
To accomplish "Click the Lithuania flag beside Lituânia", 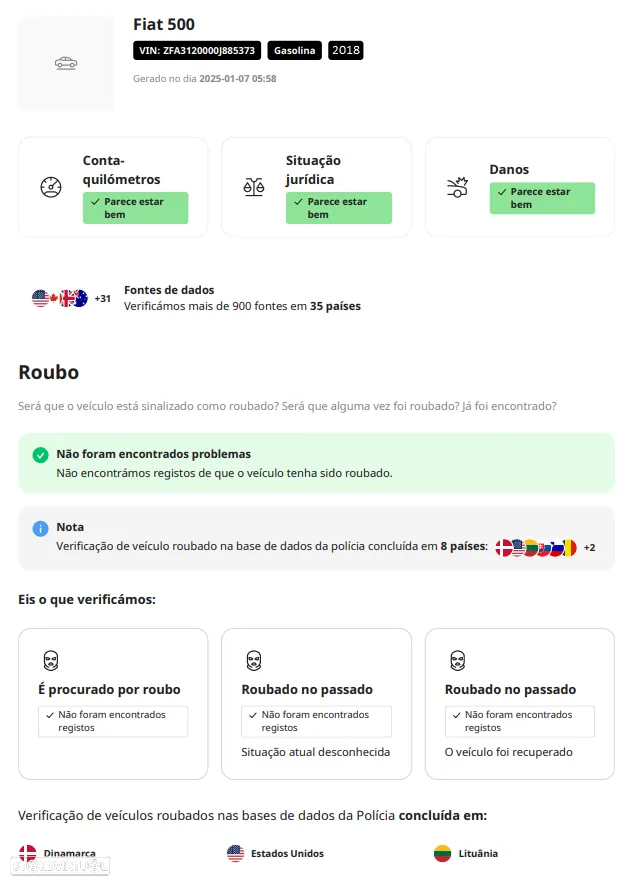I will tap(443, 853).
